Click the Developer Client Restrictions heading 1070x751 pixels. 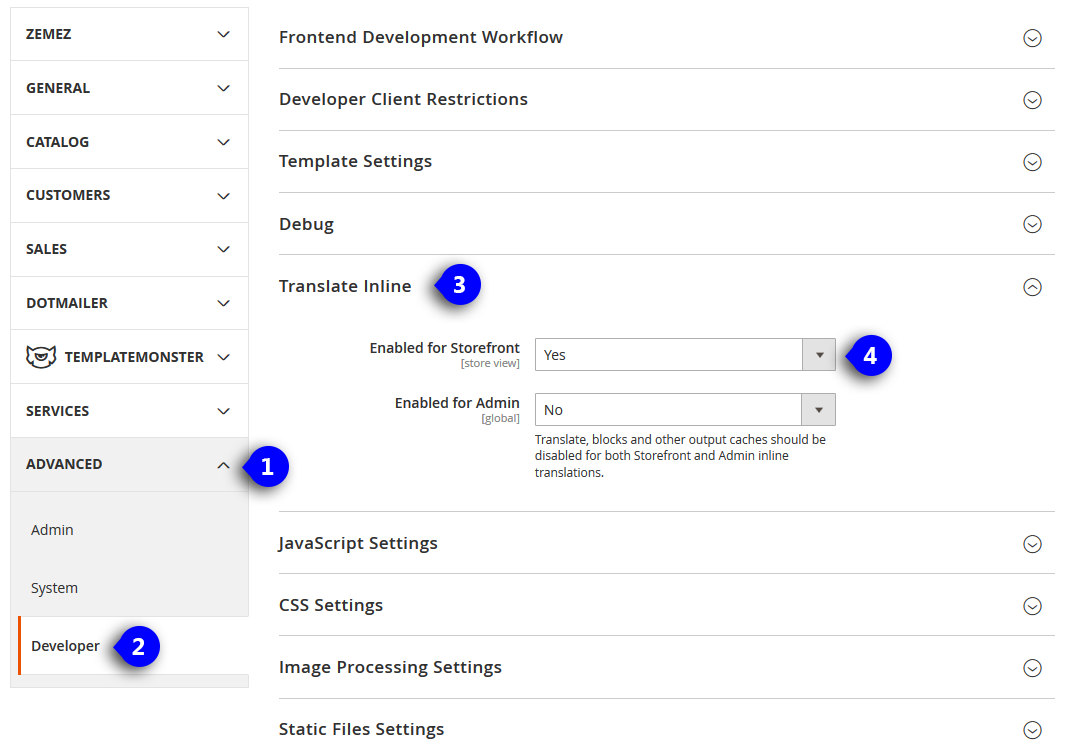pos(403,100)
